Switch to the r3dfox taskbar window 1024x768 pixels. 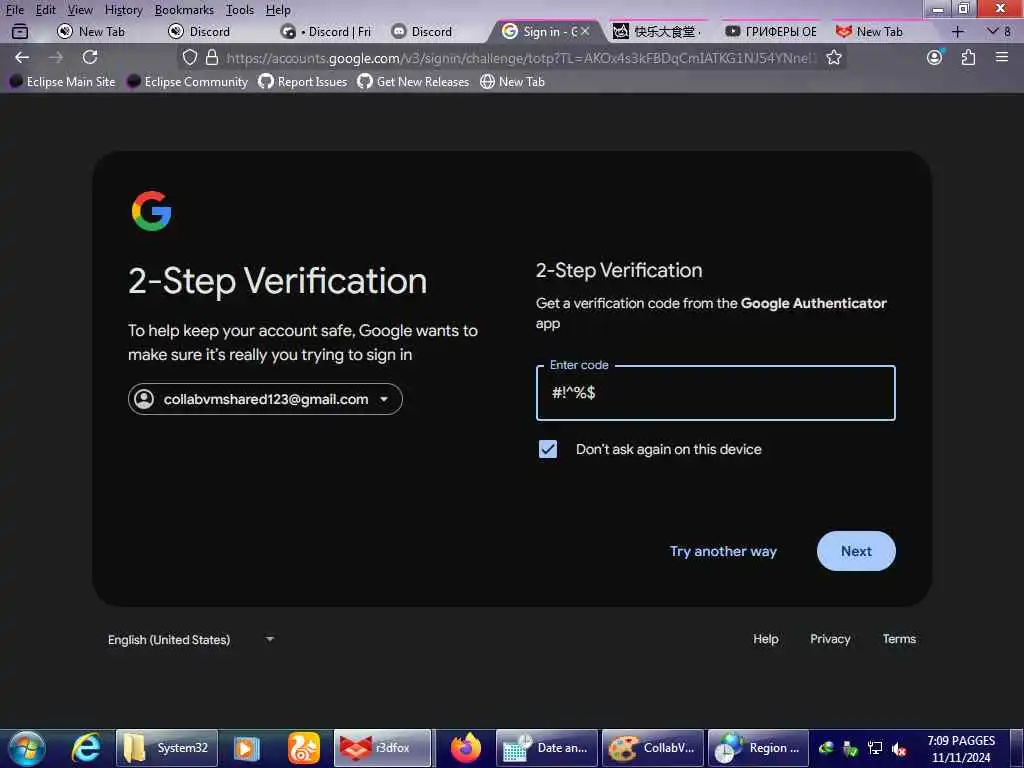(383, 748)
